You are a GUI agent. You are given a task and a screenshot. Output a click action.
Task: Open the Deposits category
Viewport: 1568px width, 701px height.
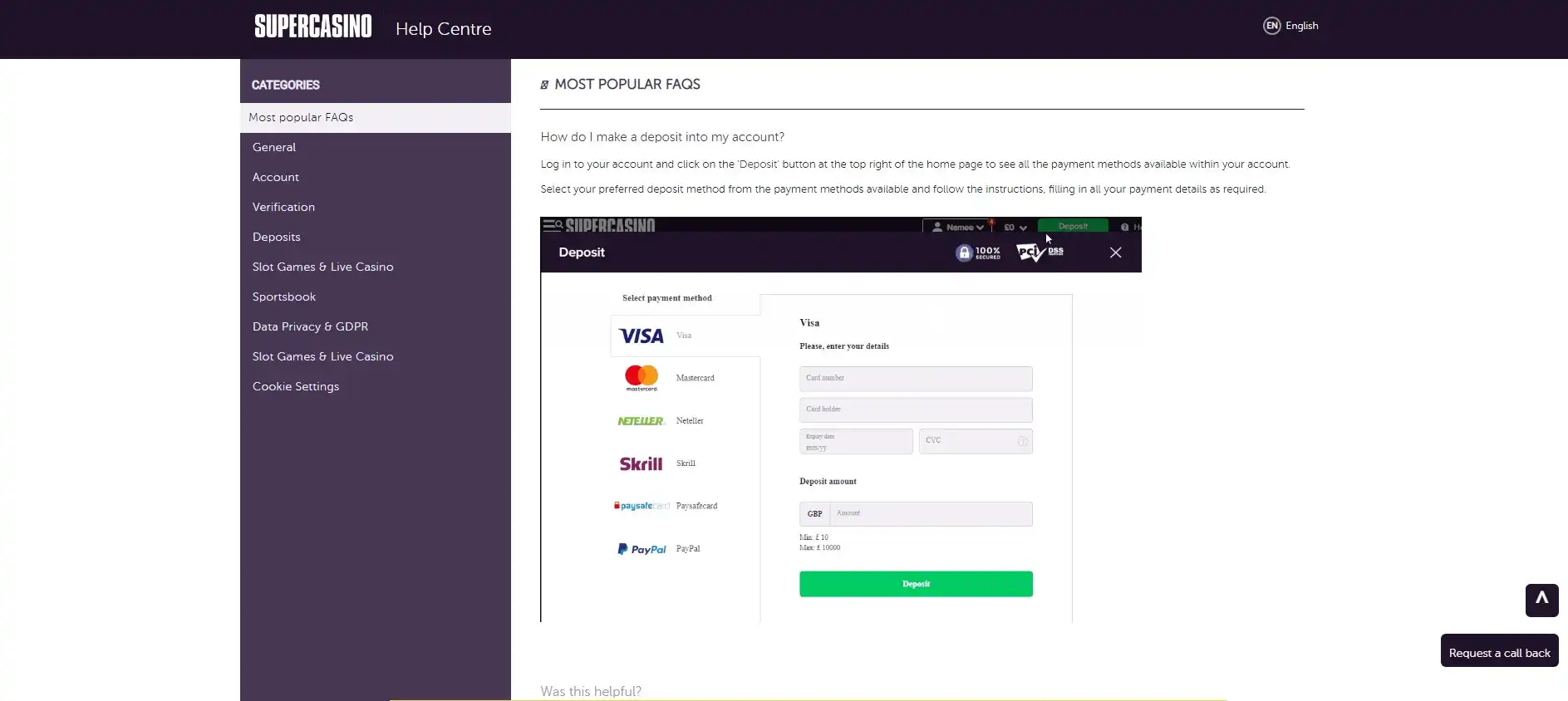point(376,238)
